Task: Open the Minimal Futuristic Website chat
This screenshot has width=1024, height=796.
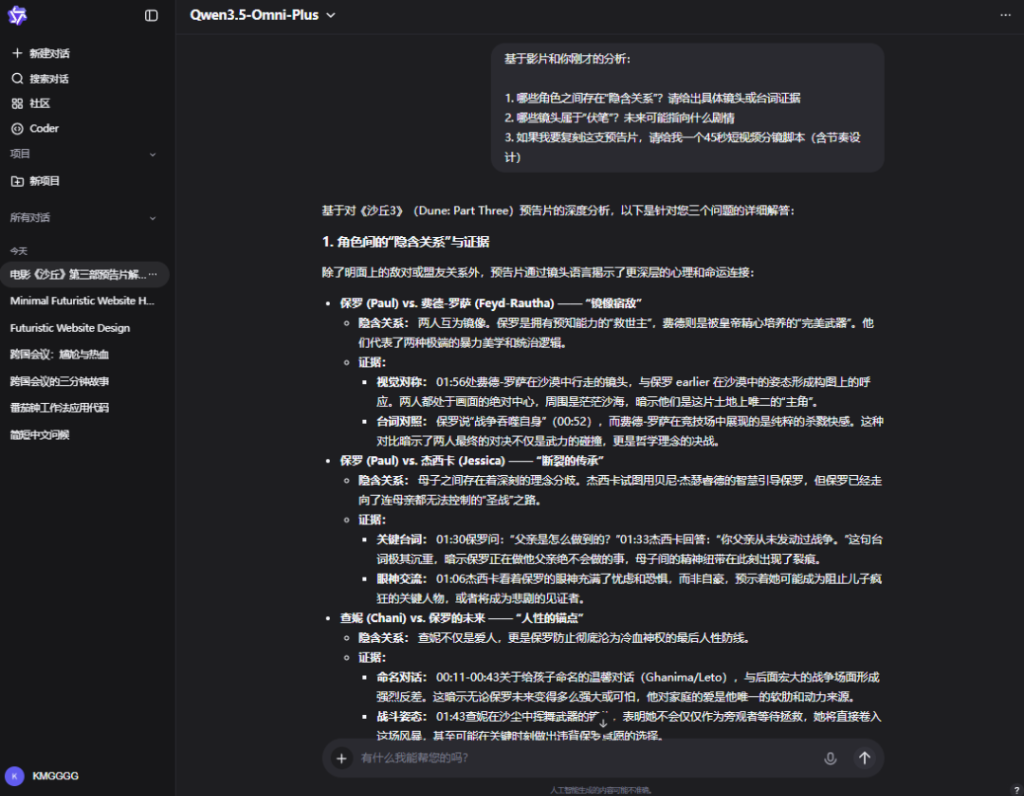Action: coord(82,300)
